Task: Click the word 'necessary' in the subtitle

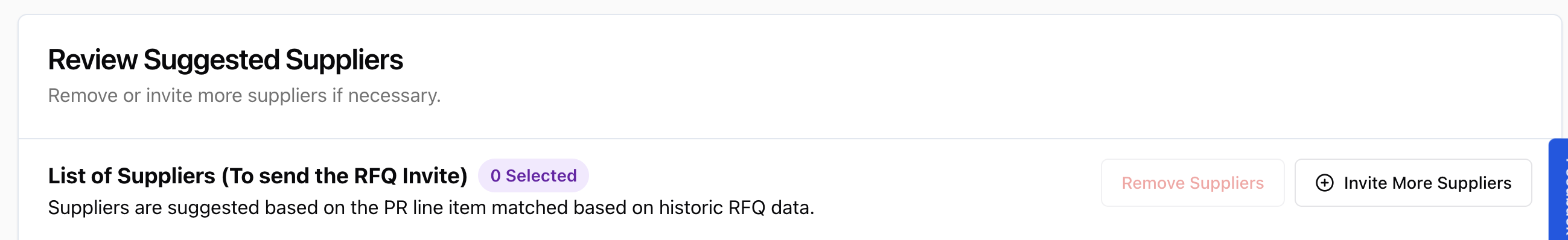Action: 394,95
